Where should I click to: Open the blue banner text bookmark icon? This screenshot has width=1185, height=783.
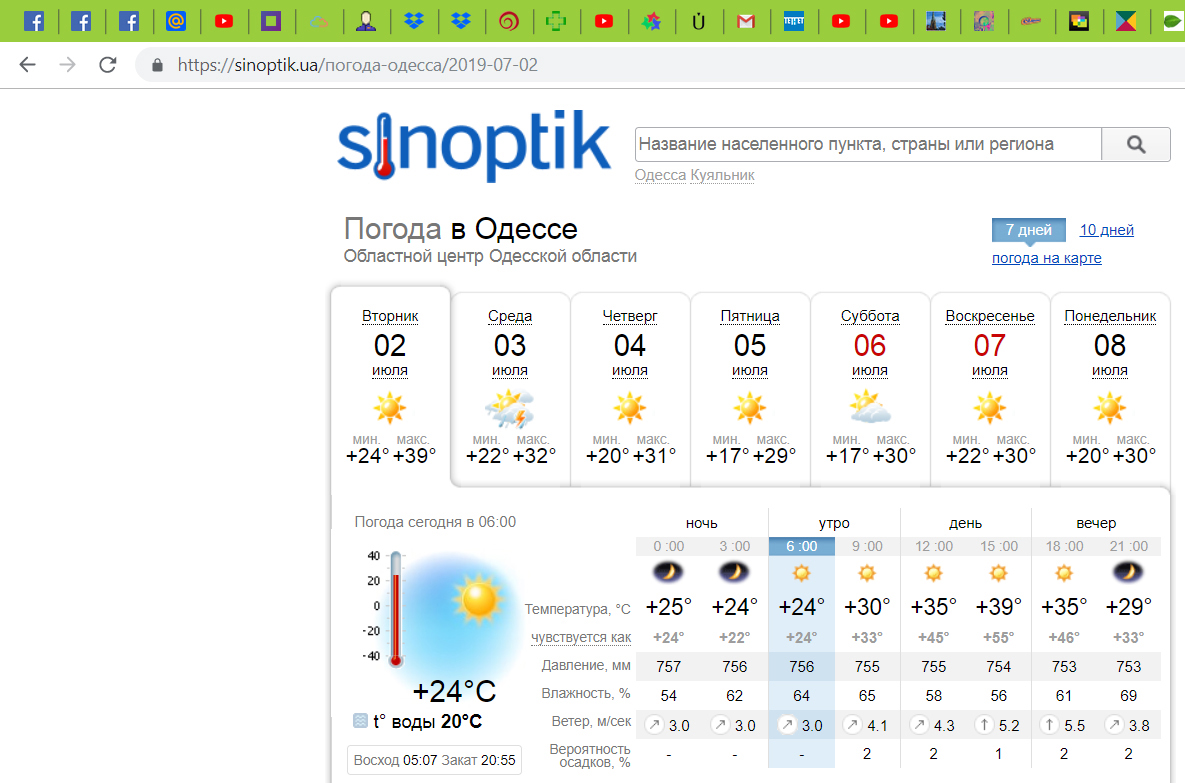click(794, 21)
